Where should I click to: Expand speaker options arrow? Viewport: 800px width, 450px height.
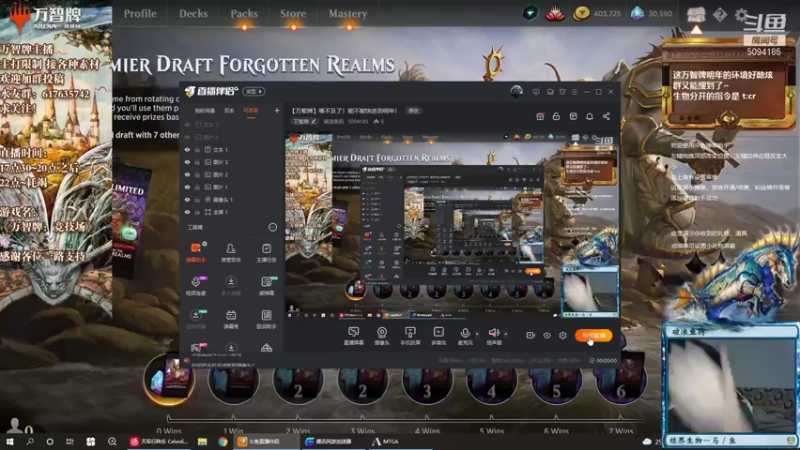[x=506, y=334]
